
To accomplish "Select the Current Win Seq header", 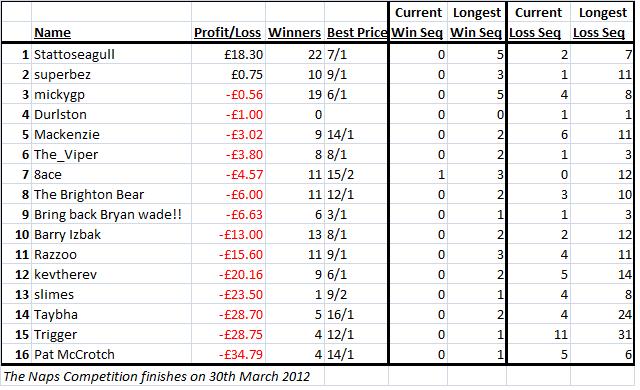I will coord(417,22).
